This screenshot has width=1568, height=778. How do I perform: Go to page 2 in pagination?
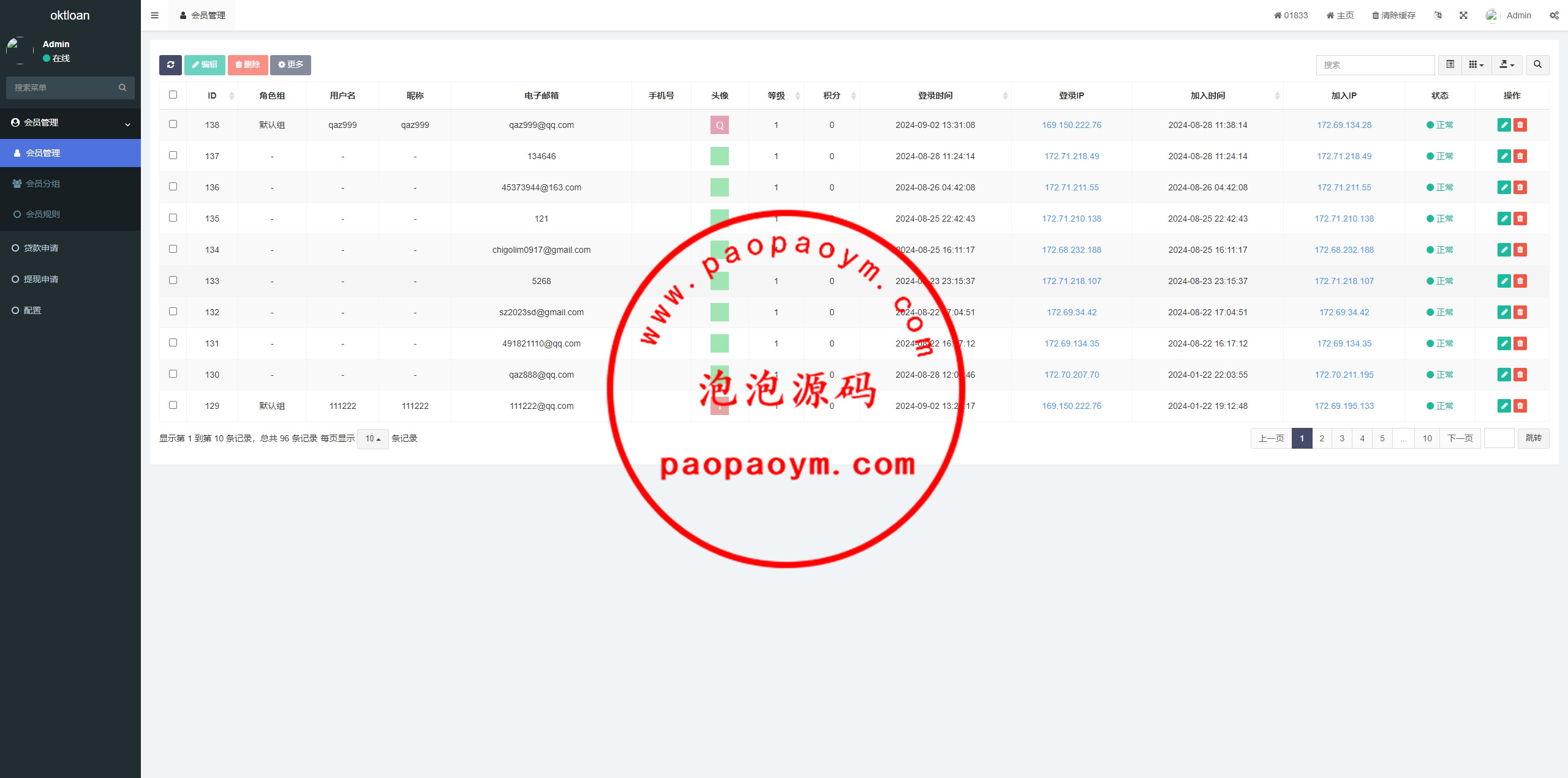(1322, 438)
